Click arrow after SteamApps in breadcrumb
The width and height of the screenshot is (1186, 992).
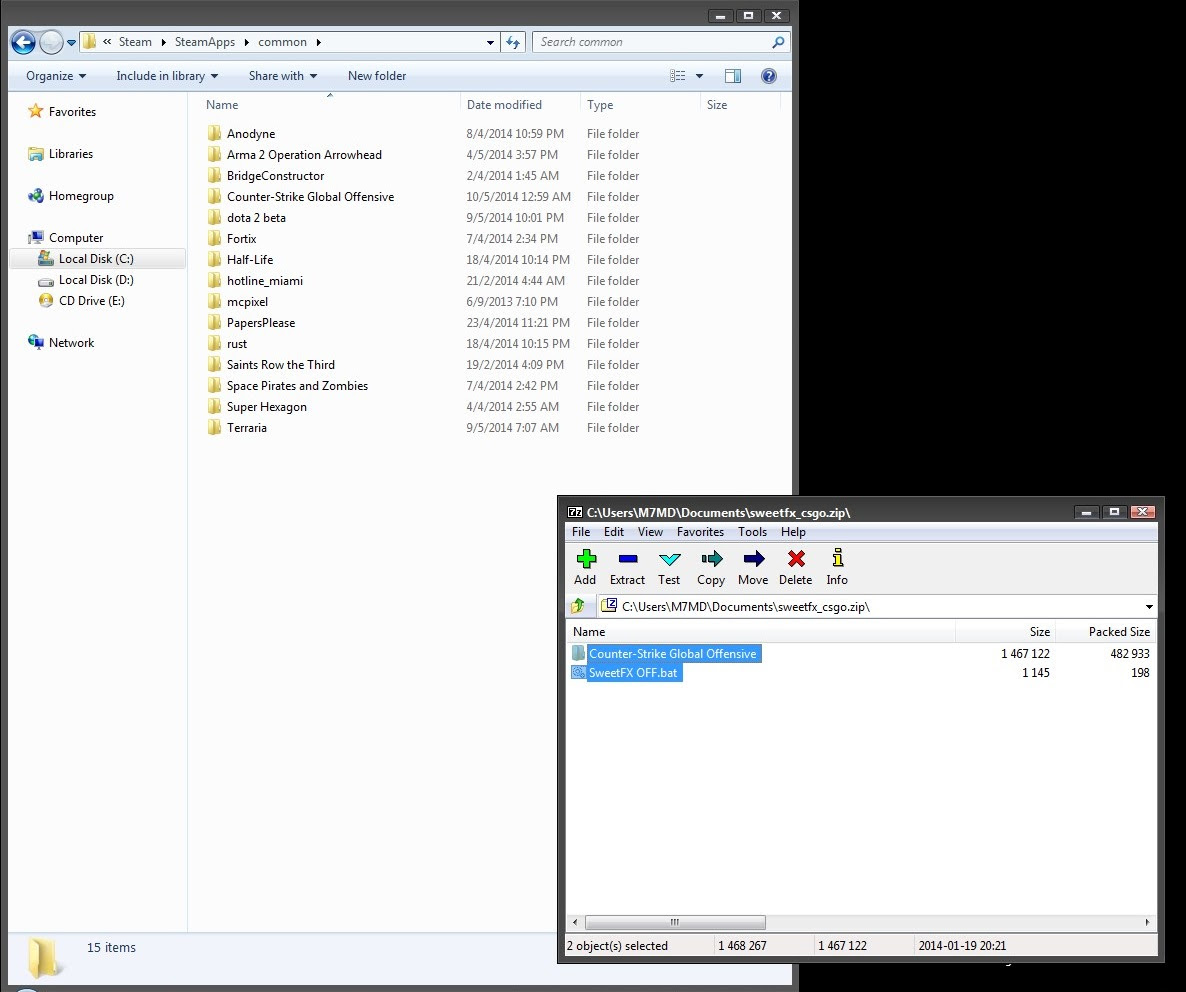(247, 42)
